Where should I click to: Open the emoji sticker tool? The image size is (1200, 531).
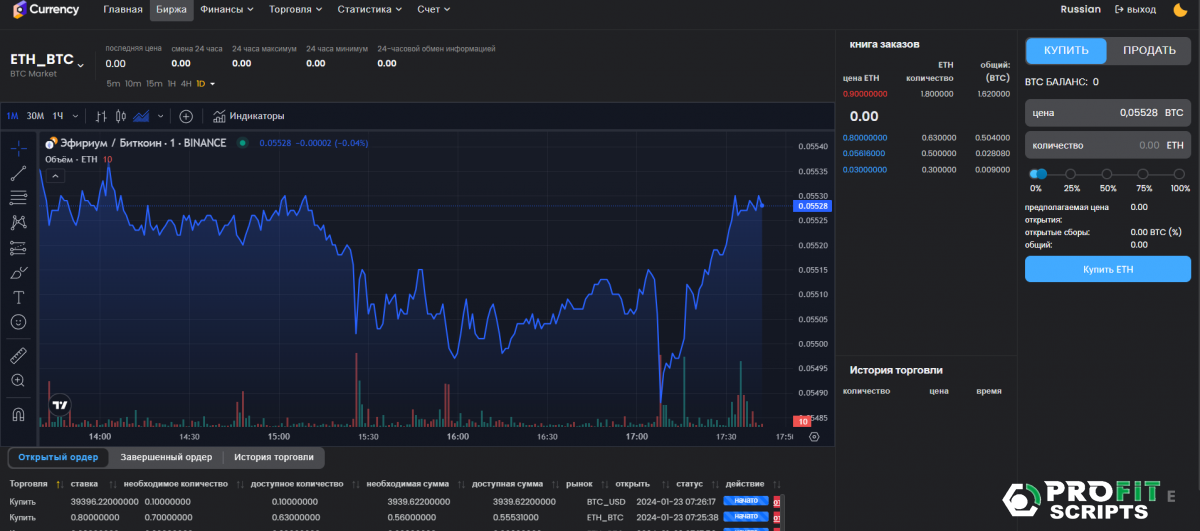(18, 322)
